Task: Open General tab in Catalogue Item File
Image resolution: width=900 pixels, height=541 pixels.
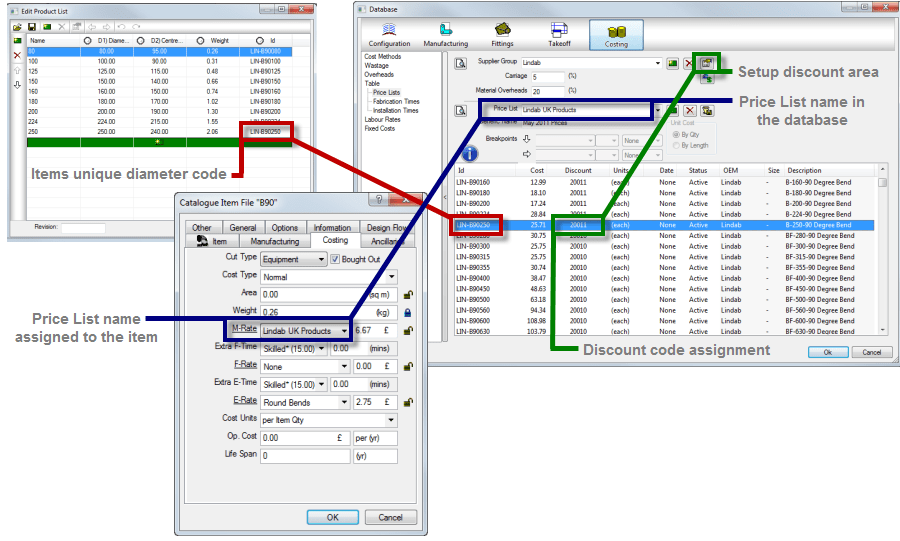Action: [x=243, y=228]
